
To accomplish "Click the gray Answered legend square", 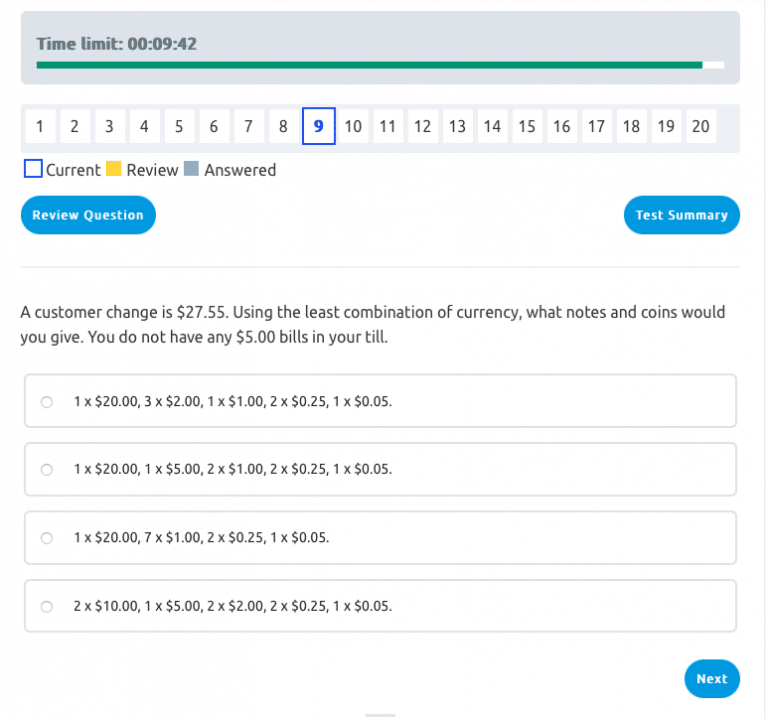I will 192,170.
